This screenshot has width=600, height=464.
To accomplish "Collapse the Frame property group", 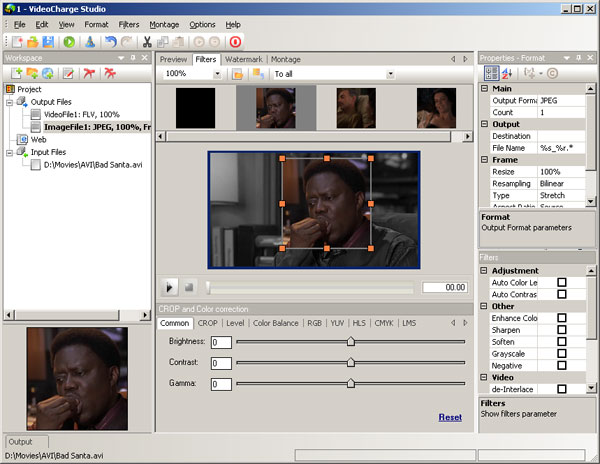I will coord(484,160).
